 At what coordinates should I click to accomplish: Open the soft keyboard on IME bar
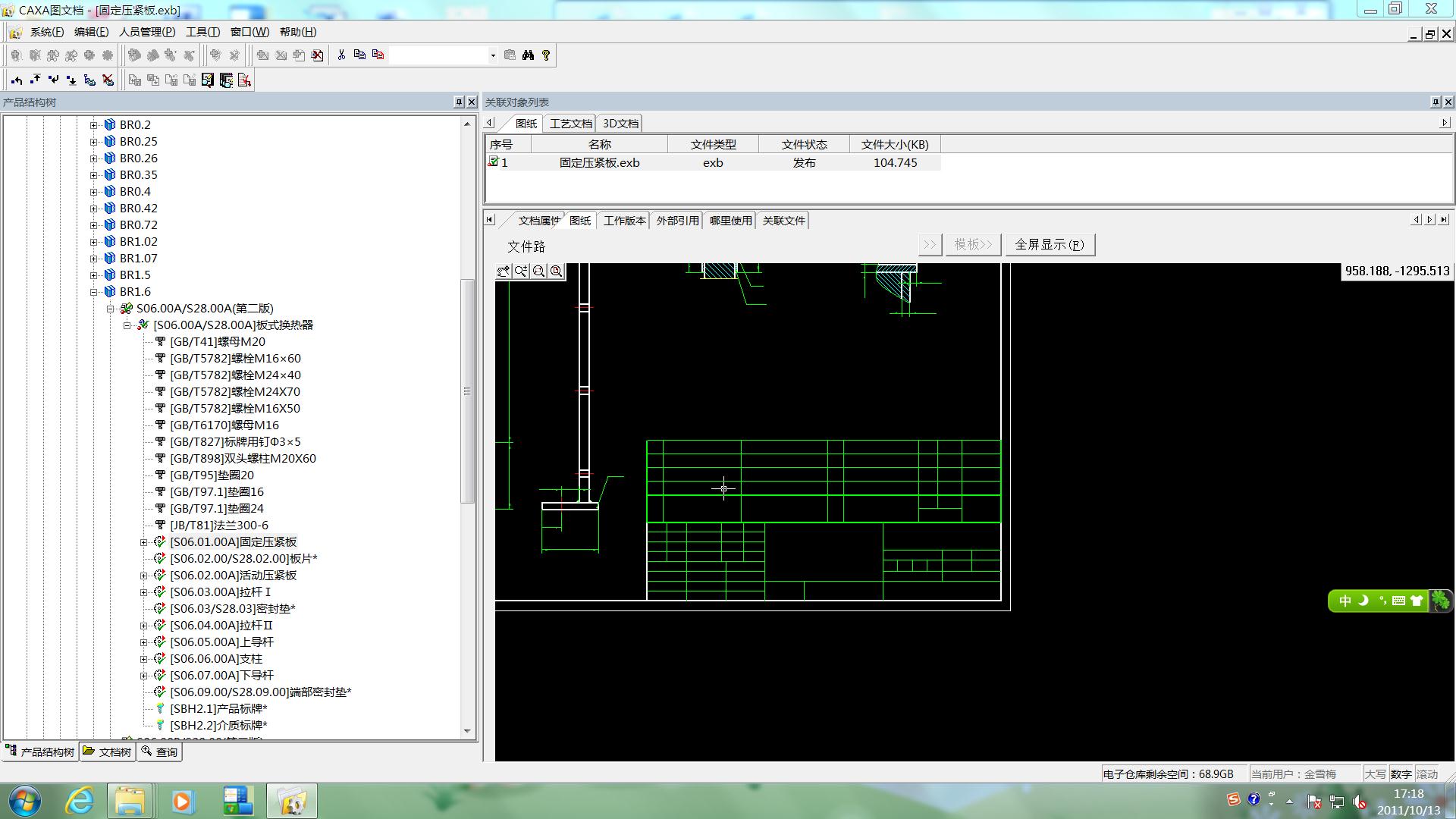[x=1399, y=601]
